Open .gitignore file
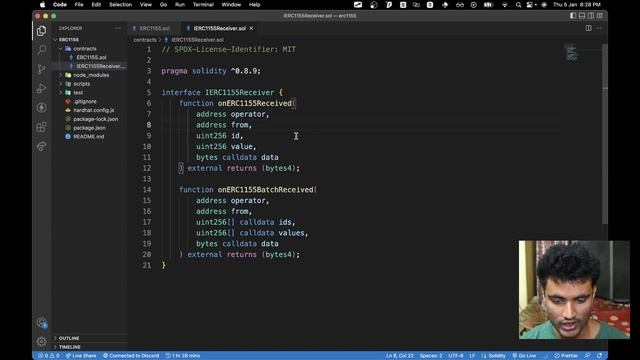This screenshot has height=360, width=640. 85,101
